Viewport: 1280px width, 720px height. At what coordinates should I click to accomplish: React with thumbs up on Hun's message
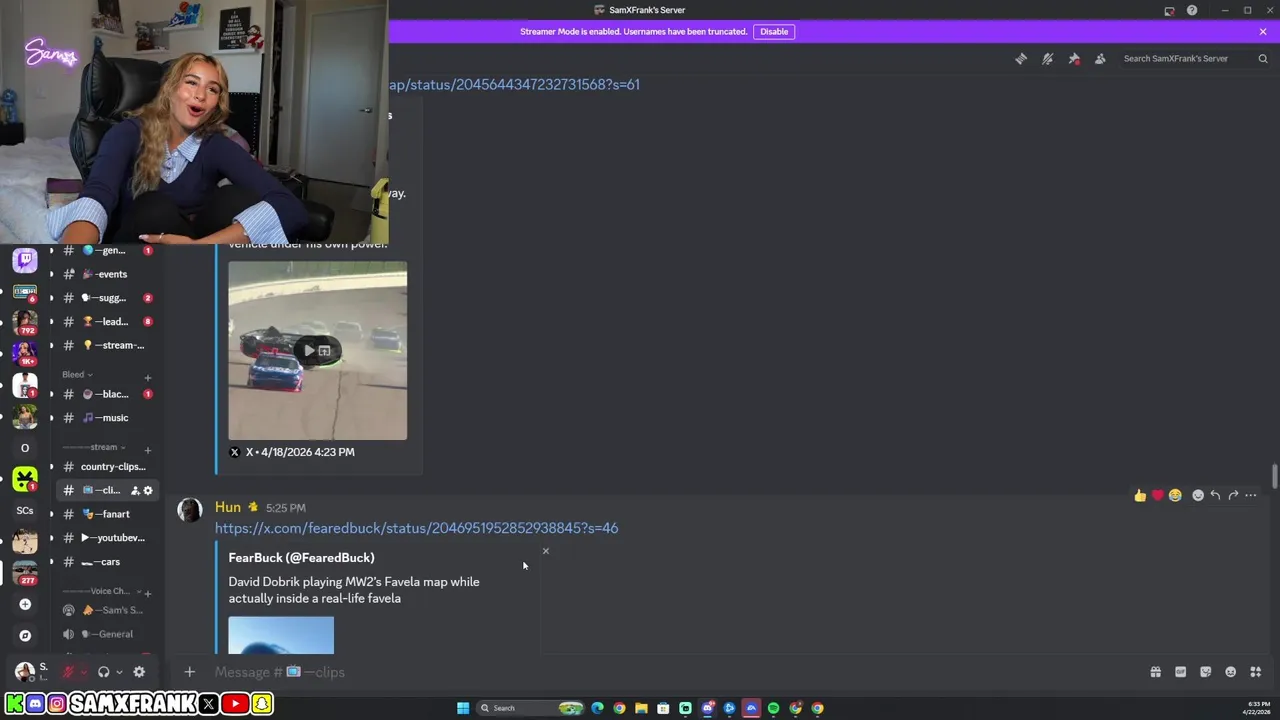[1140, 495]
